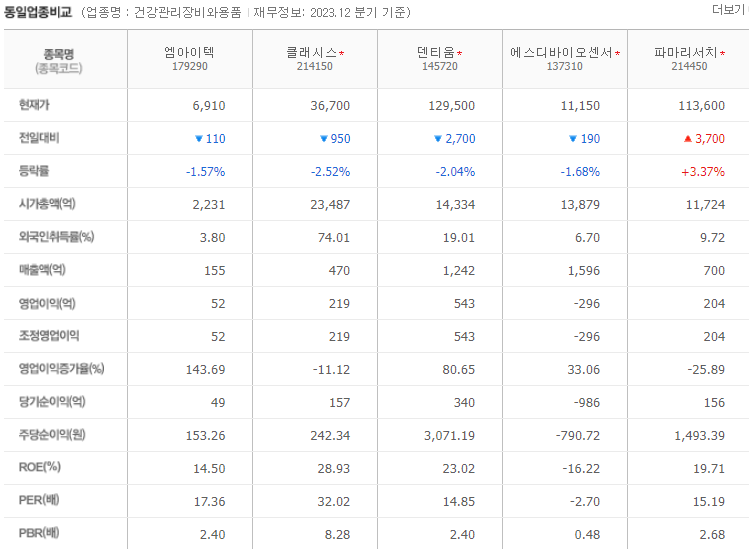Click the 매출액(억) row label

[42, 269]
